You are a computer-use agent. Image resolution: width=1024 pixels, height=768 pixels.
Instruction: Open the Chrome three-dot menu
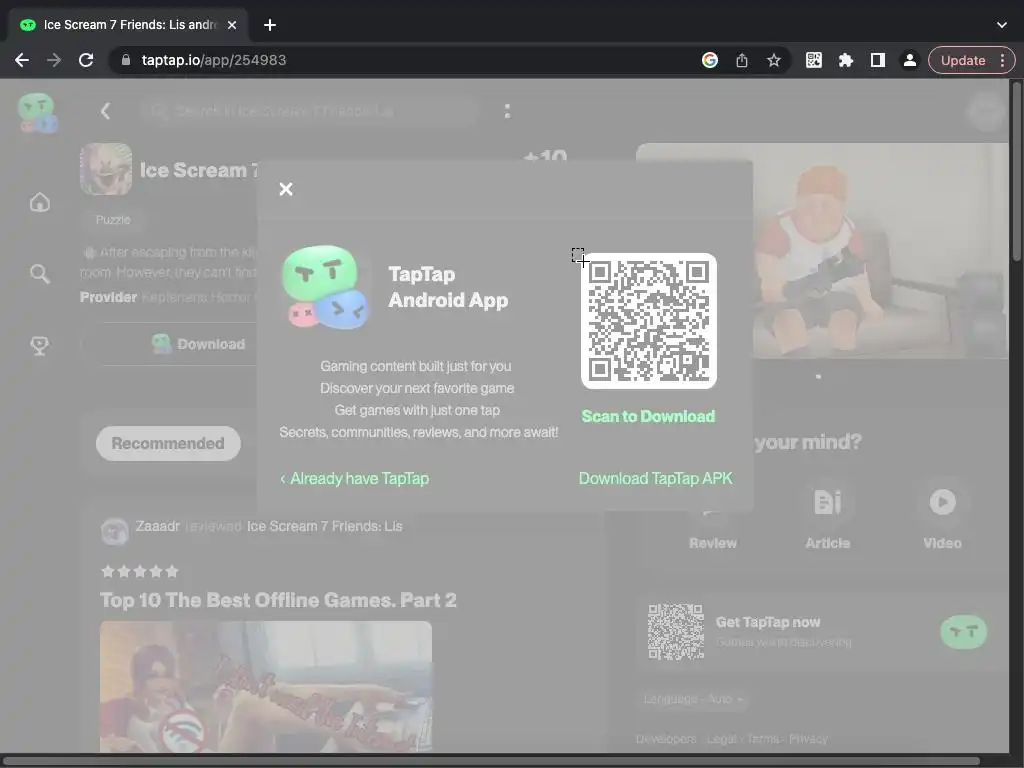[x=1002, y=60]
